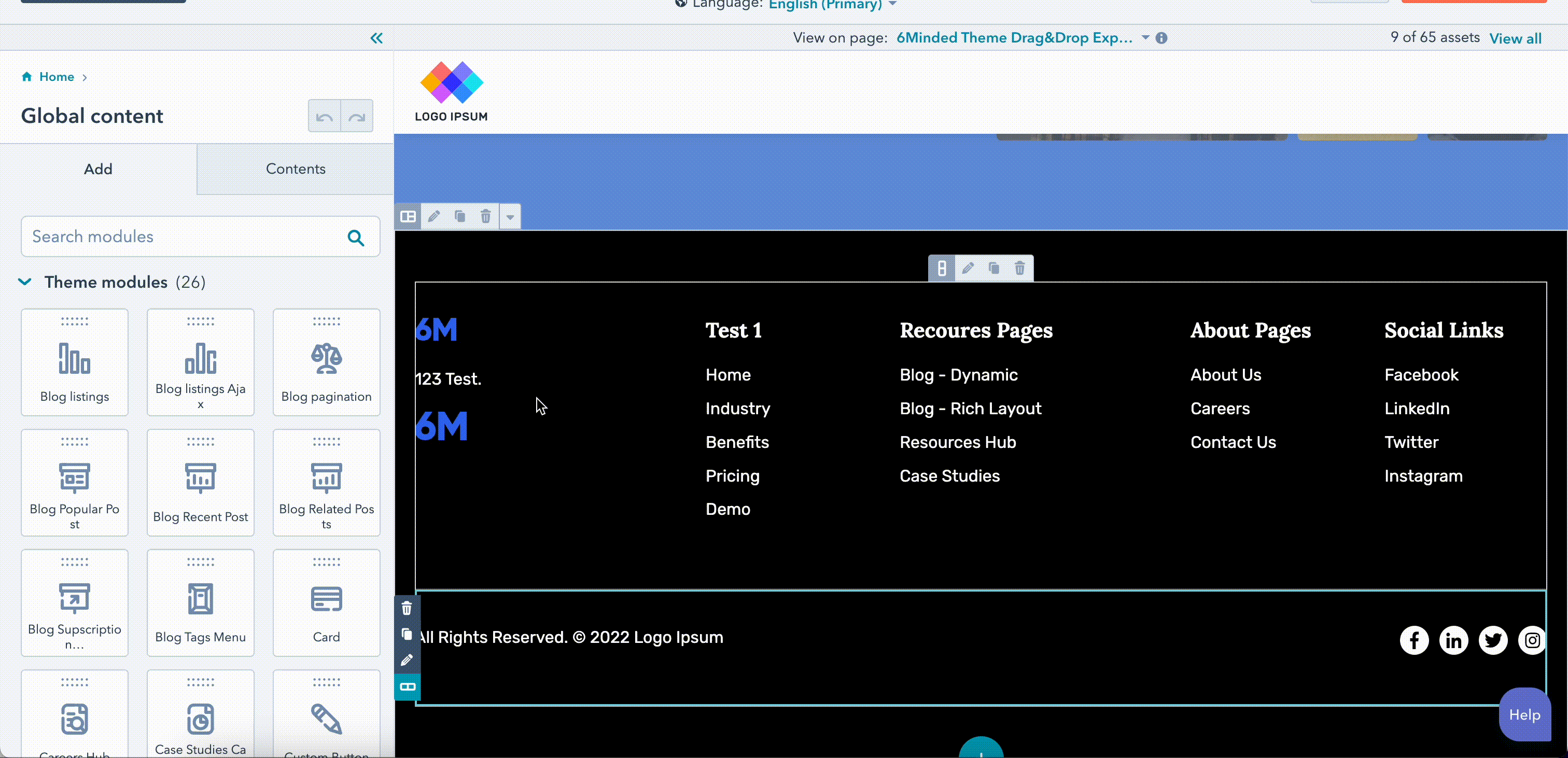Switch to the Add tab

[98, 169]
